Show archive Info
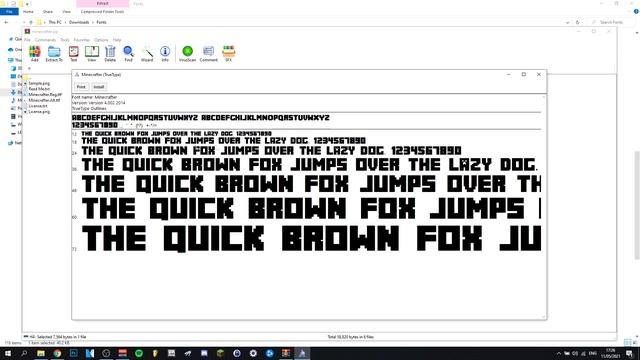The width and height of the screenshot is (640, 360). pos(165,53)
